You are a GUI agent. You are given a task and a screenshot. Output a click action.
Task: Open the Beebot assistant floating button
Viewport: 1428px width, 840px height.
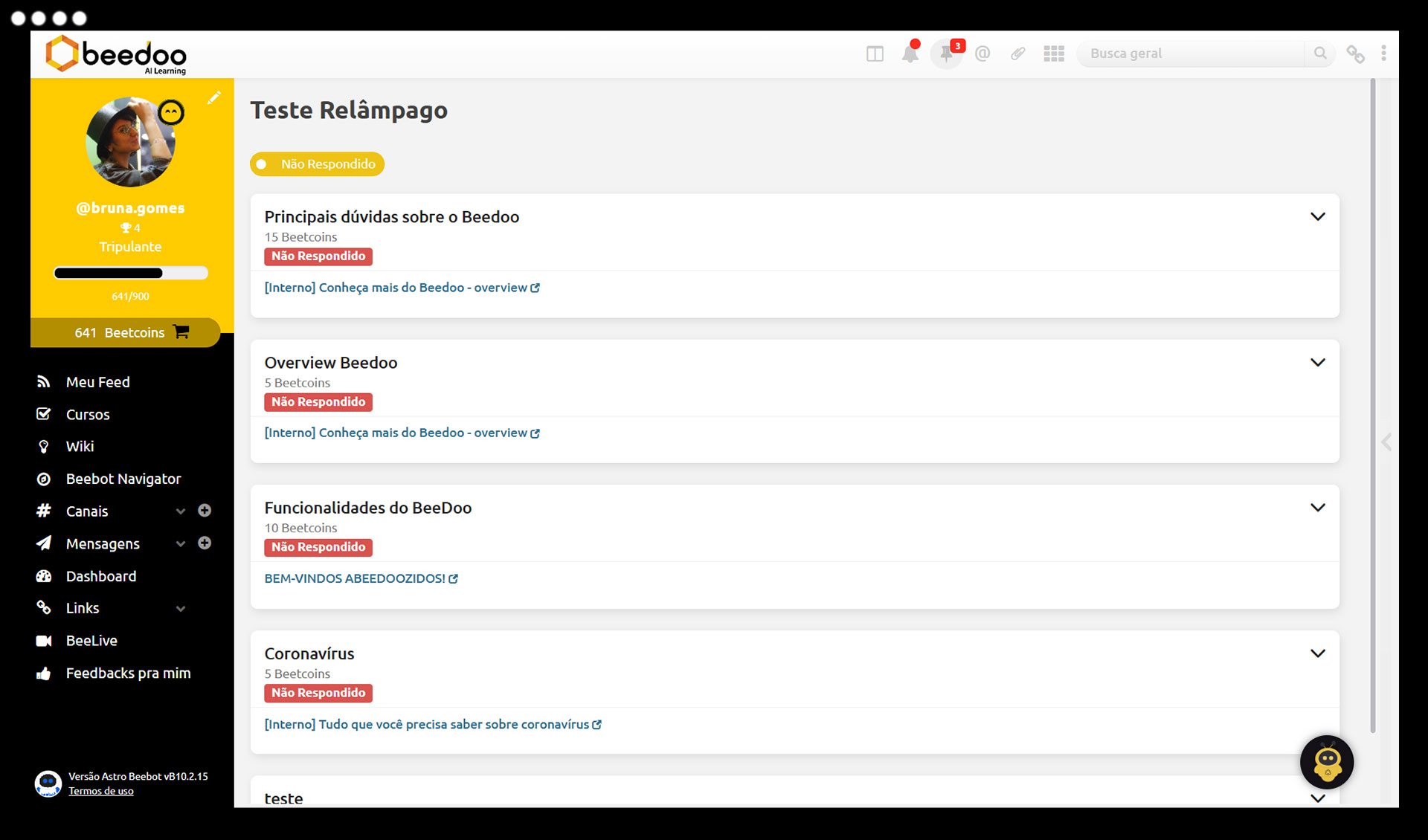[1327, 762]
